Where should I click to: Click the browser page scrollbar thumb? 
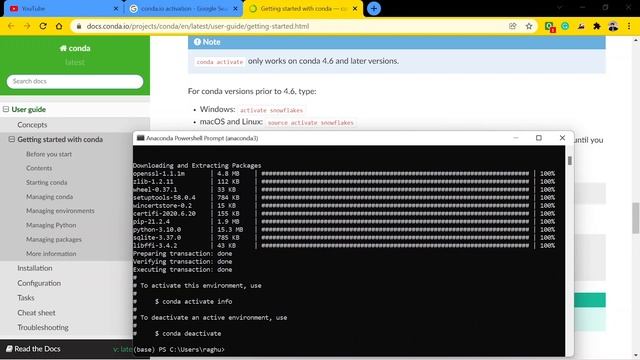636,218
